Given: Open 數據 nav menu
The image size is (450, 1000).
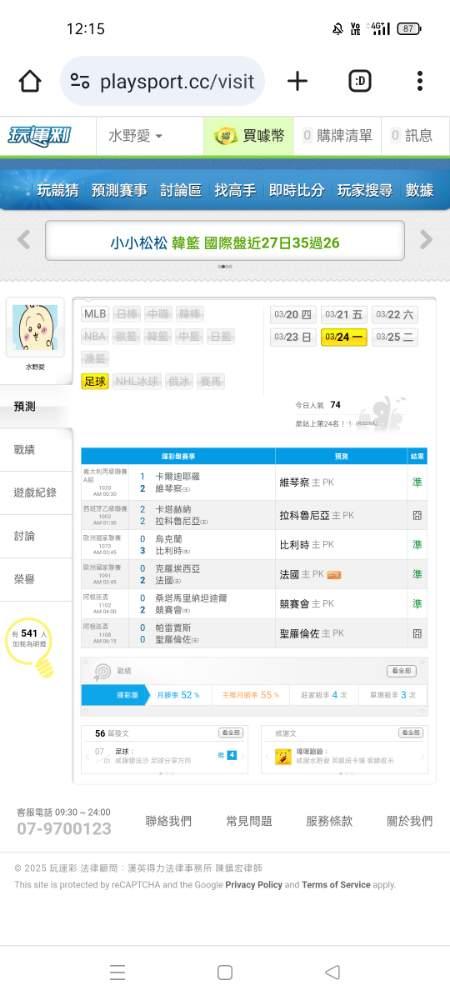Looking at the screenshot, I should click(419, 190).
